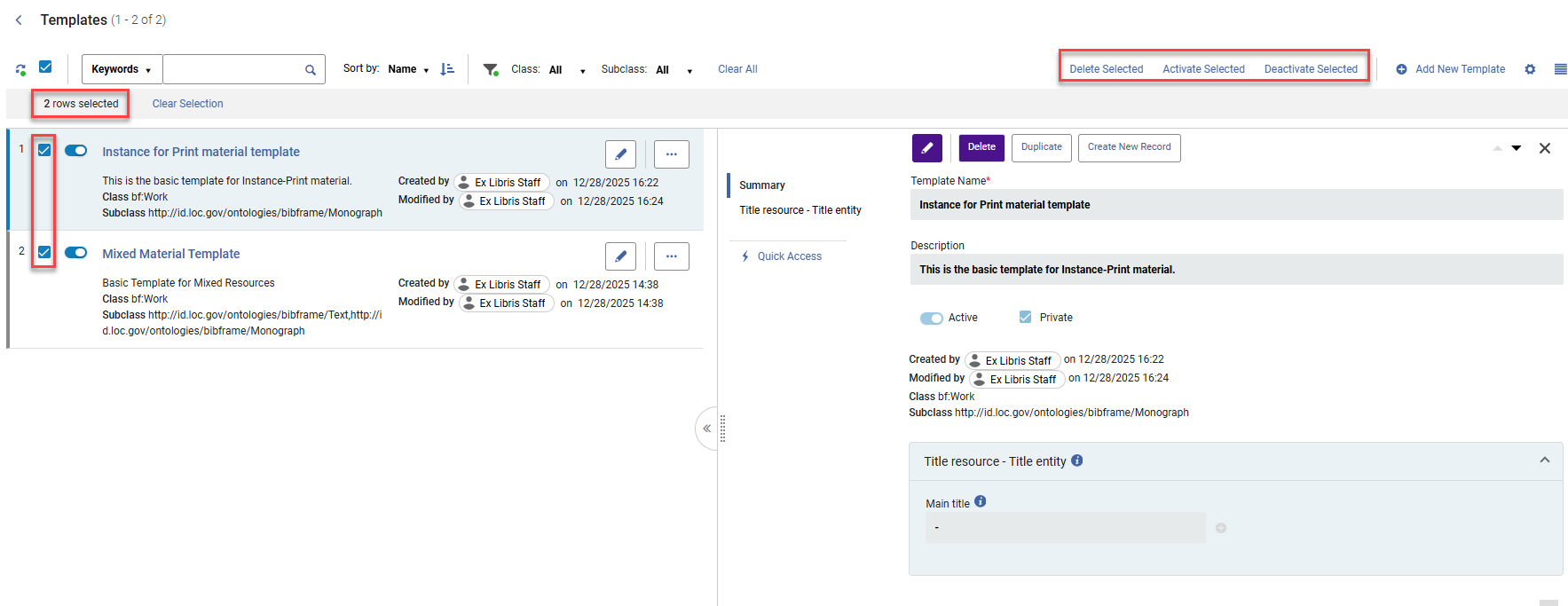Image resolution: width=1568 pixels, height=606 pixels.
Task: Select Title resource - Title entity section
Action: [x=800, y=210]
